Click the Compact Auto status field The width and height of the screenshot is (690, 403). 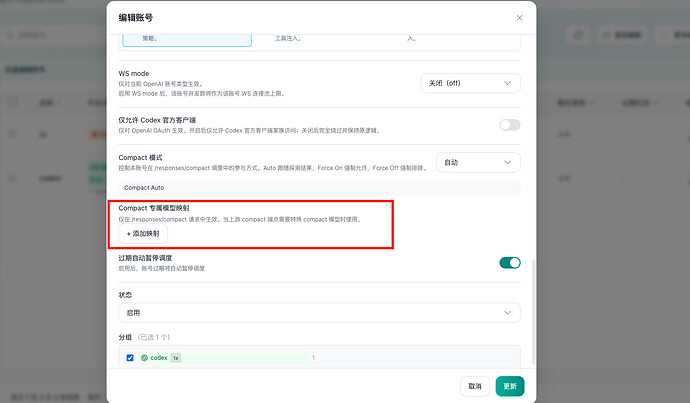coord(319,187)
